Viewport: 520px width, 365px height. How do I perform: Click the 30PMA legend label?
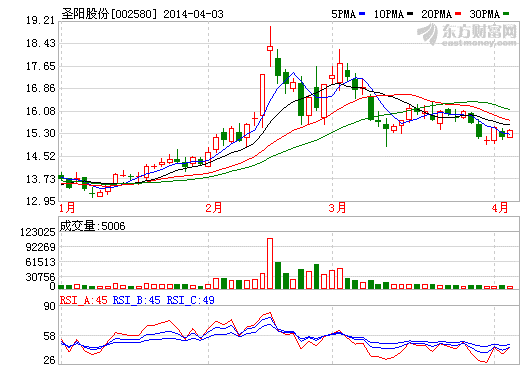[x=485, y=14]
